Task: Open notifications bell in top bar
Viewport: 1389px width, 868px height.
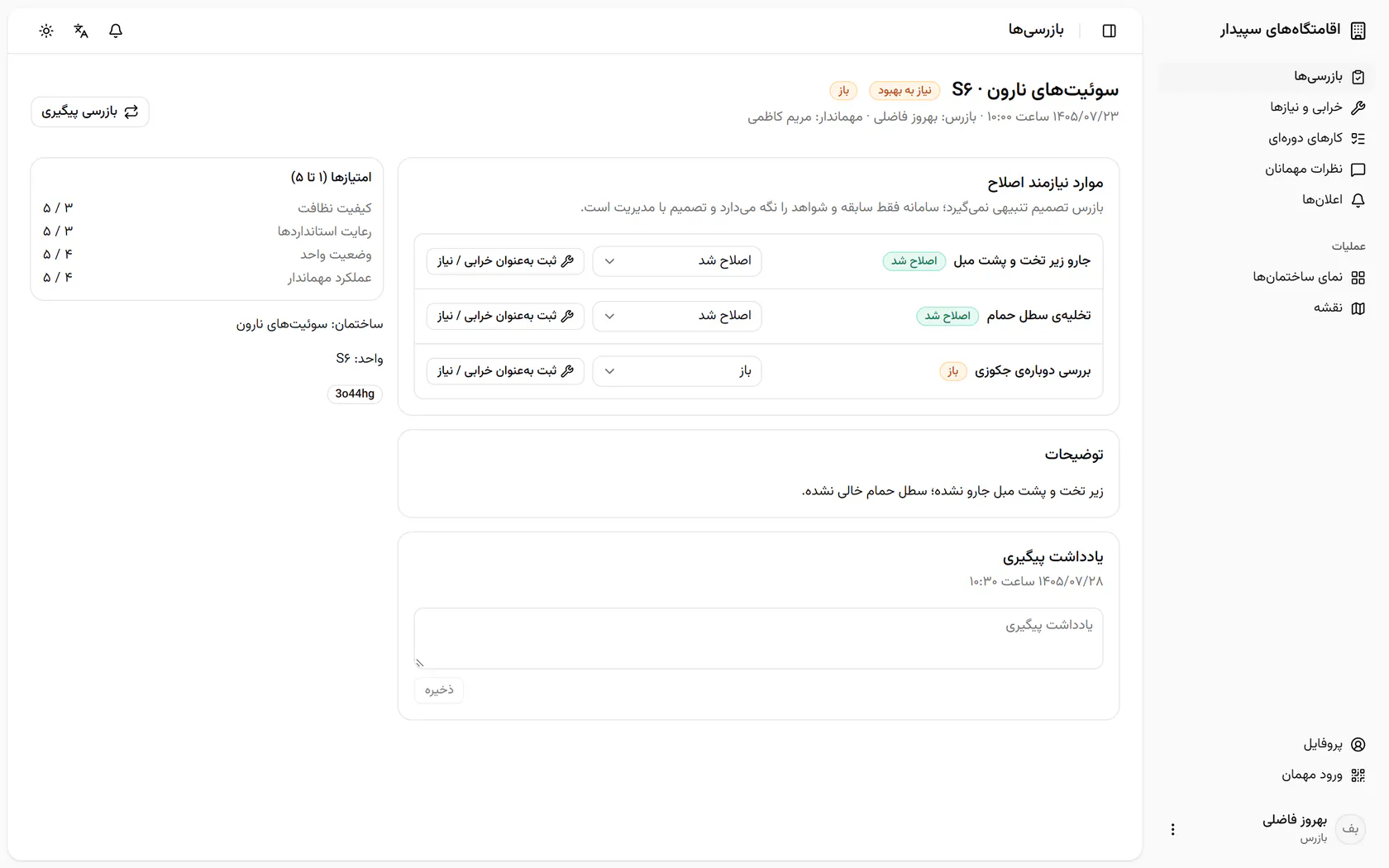Action: 116,31
